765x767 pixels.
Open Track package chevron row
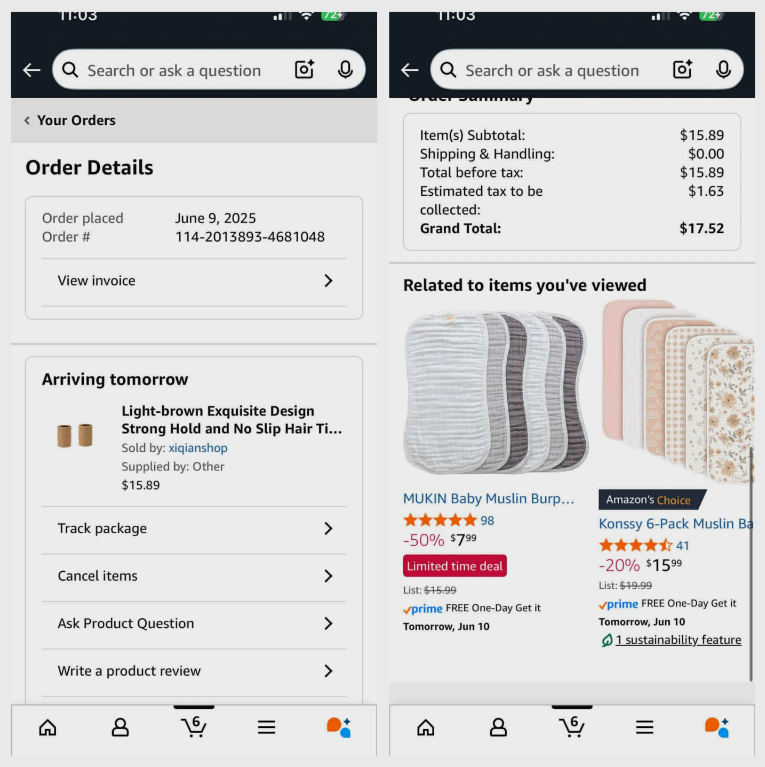click(x=194, y=529)
